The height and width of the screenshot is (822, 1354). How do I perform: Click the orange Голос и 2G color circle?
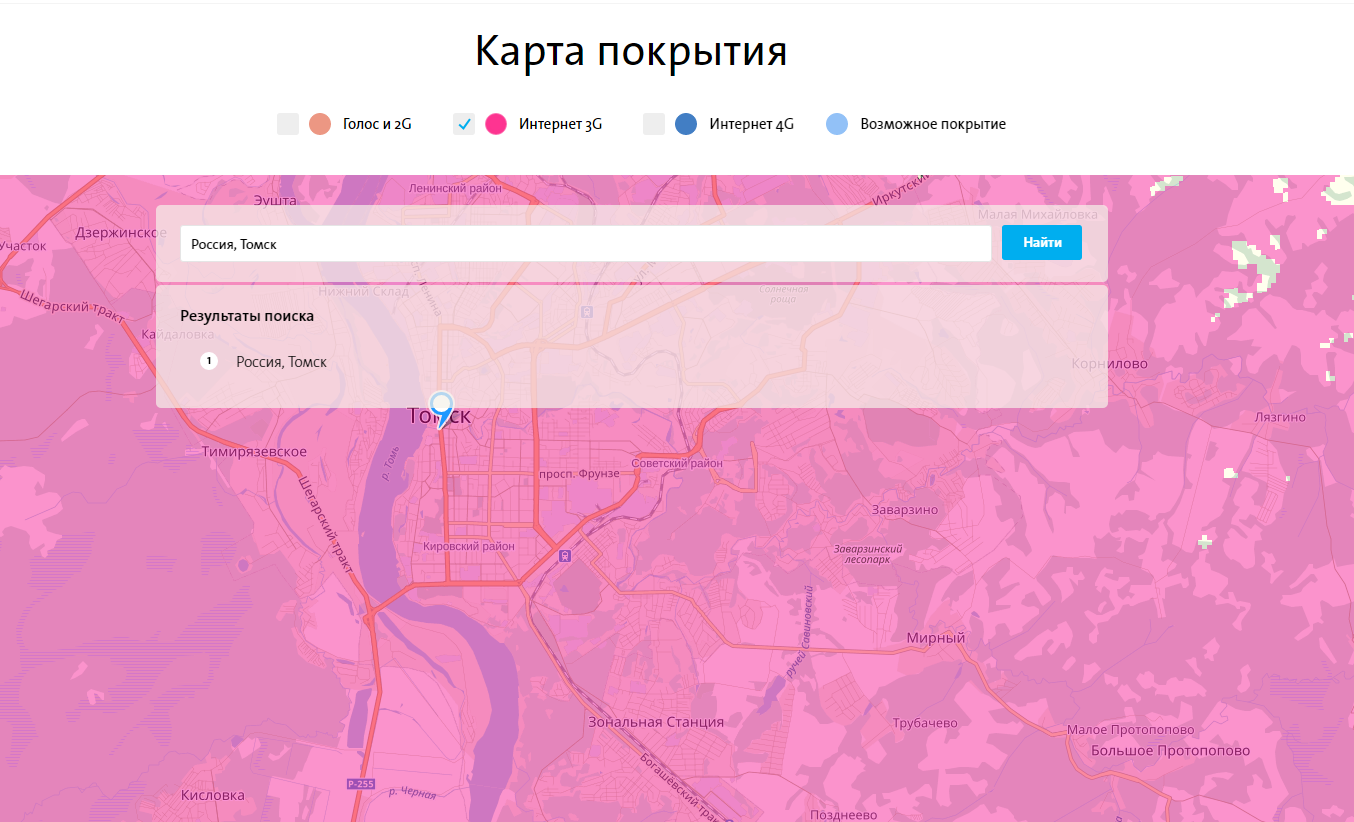(320, 124)
